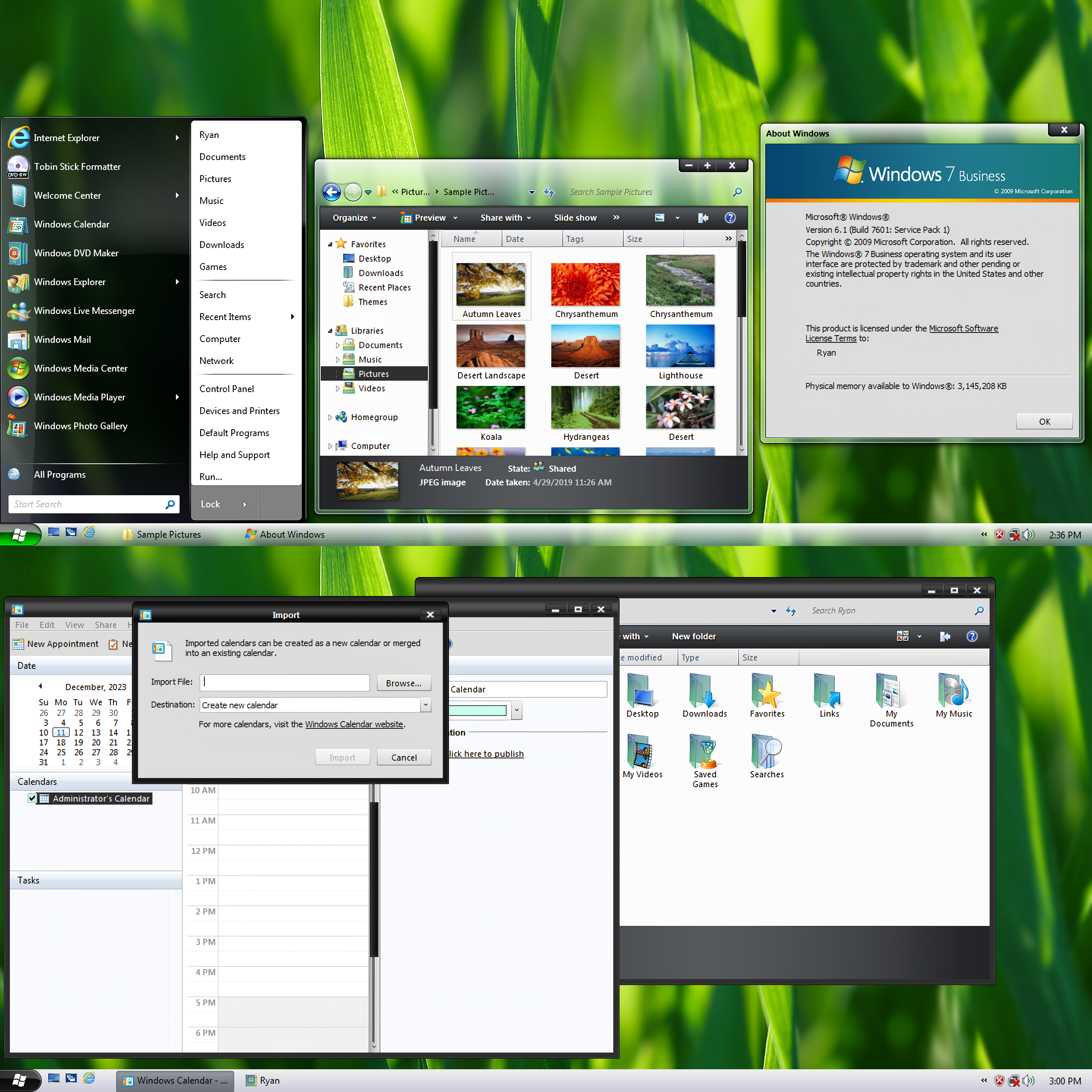Open the Share menu in Windows Calendar

tap(106, 624)
